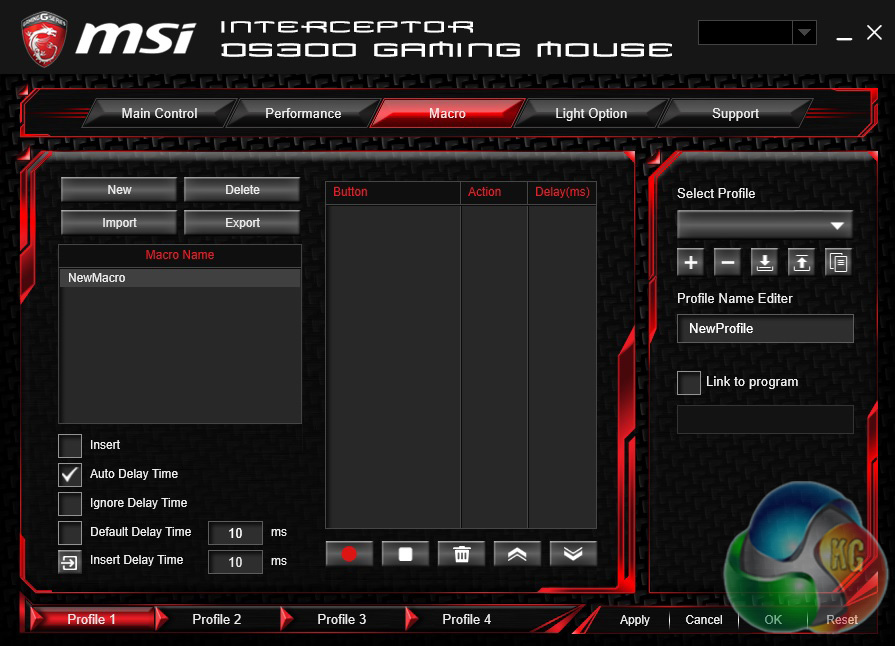Uncheck Auto Delay Time

coord(70,474)
